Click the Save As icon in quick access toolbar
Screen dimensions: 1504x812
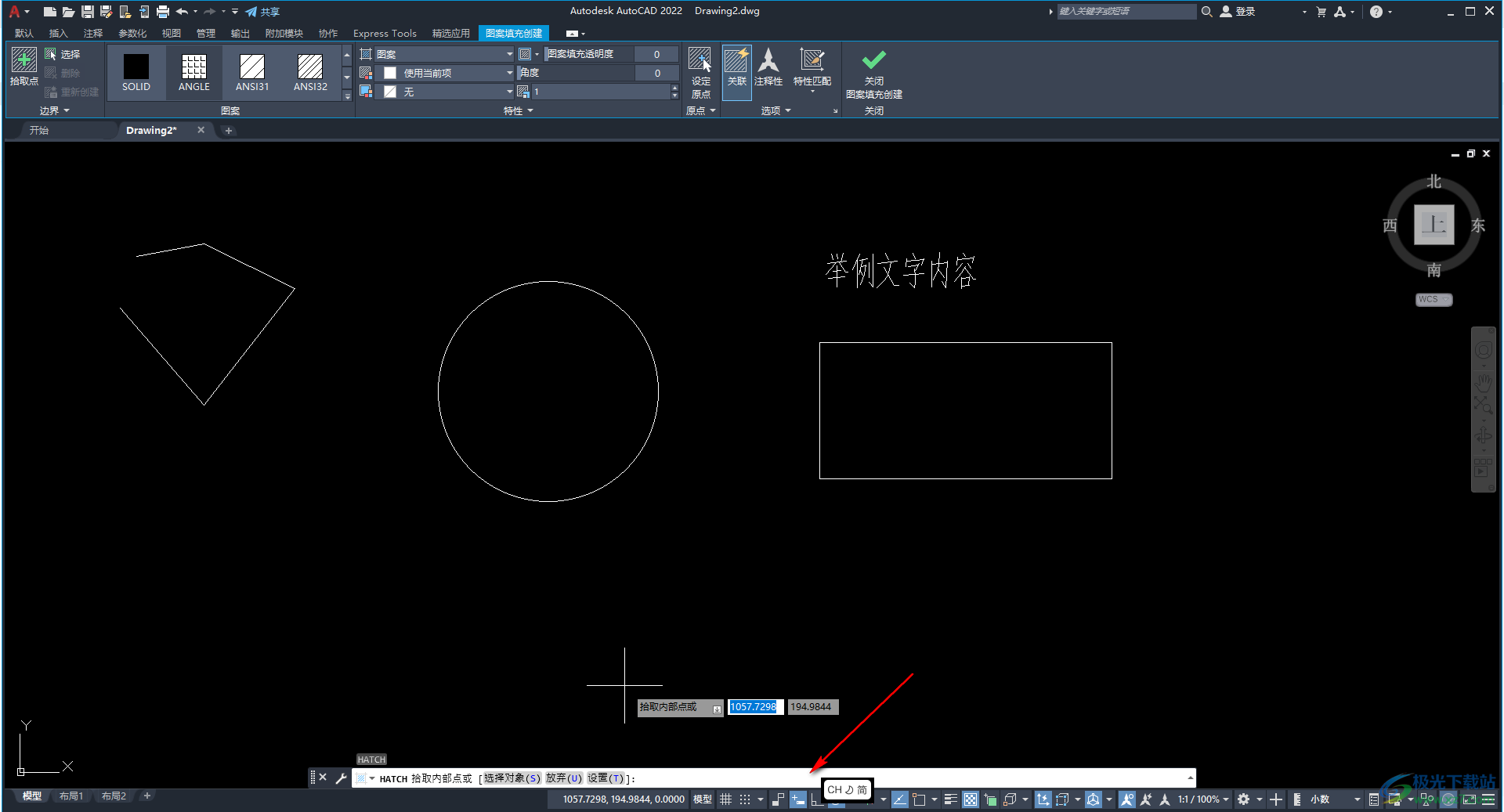coord(106,12)
